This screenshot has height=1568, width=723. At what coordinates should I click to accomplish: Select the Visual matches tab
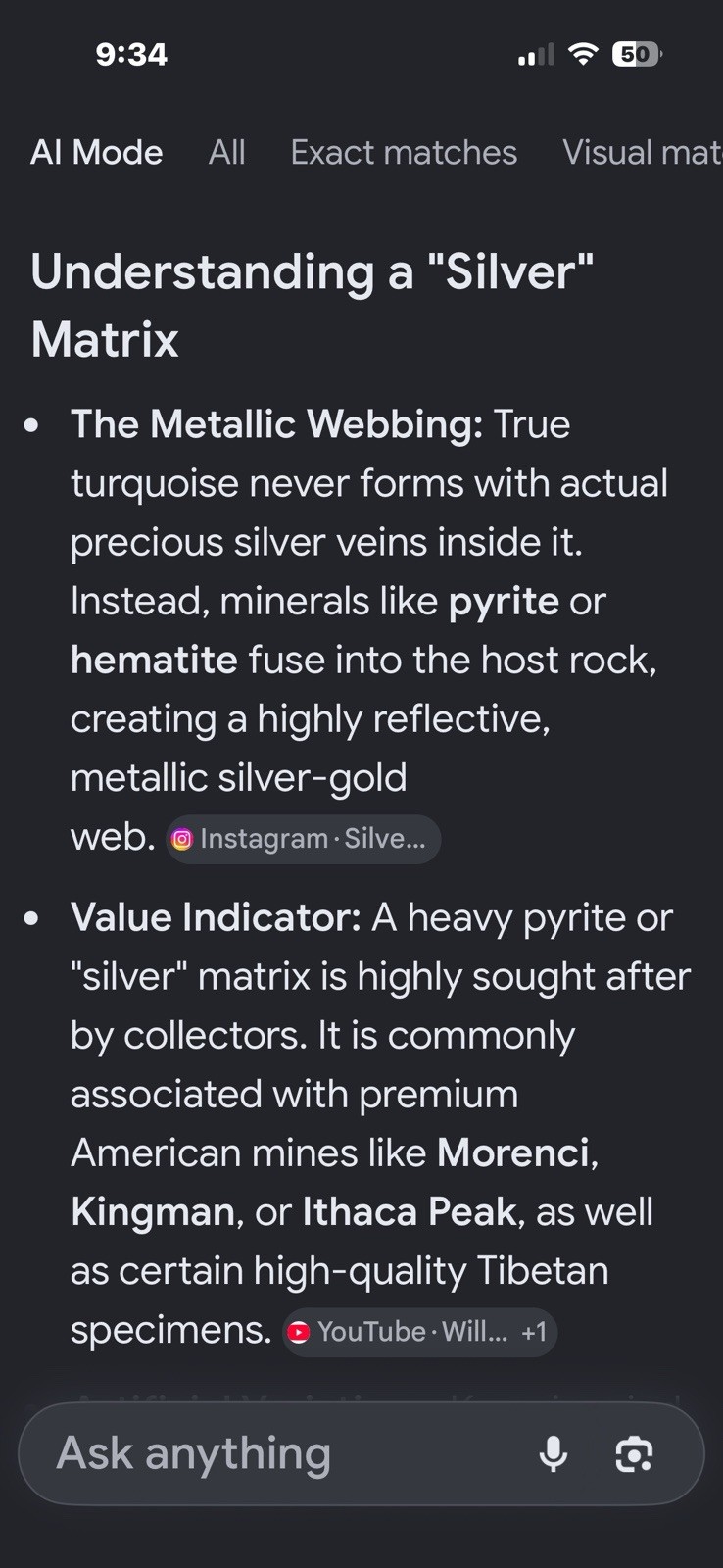tap(643, 152)
